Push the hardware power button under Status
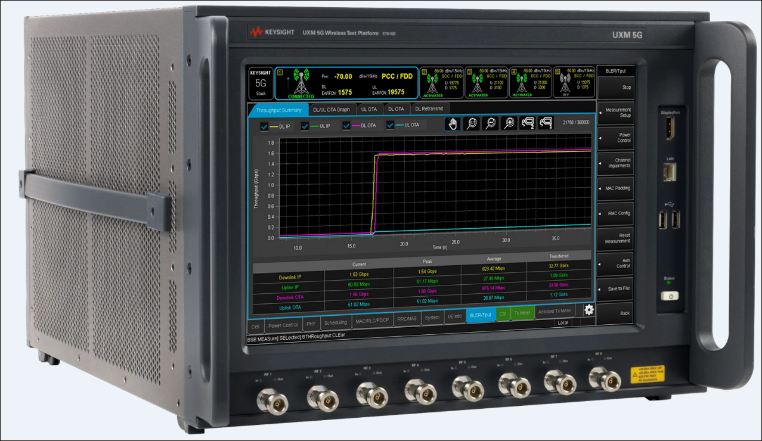The width and height of the screenshot is (762, 441). tap(670, 296)
